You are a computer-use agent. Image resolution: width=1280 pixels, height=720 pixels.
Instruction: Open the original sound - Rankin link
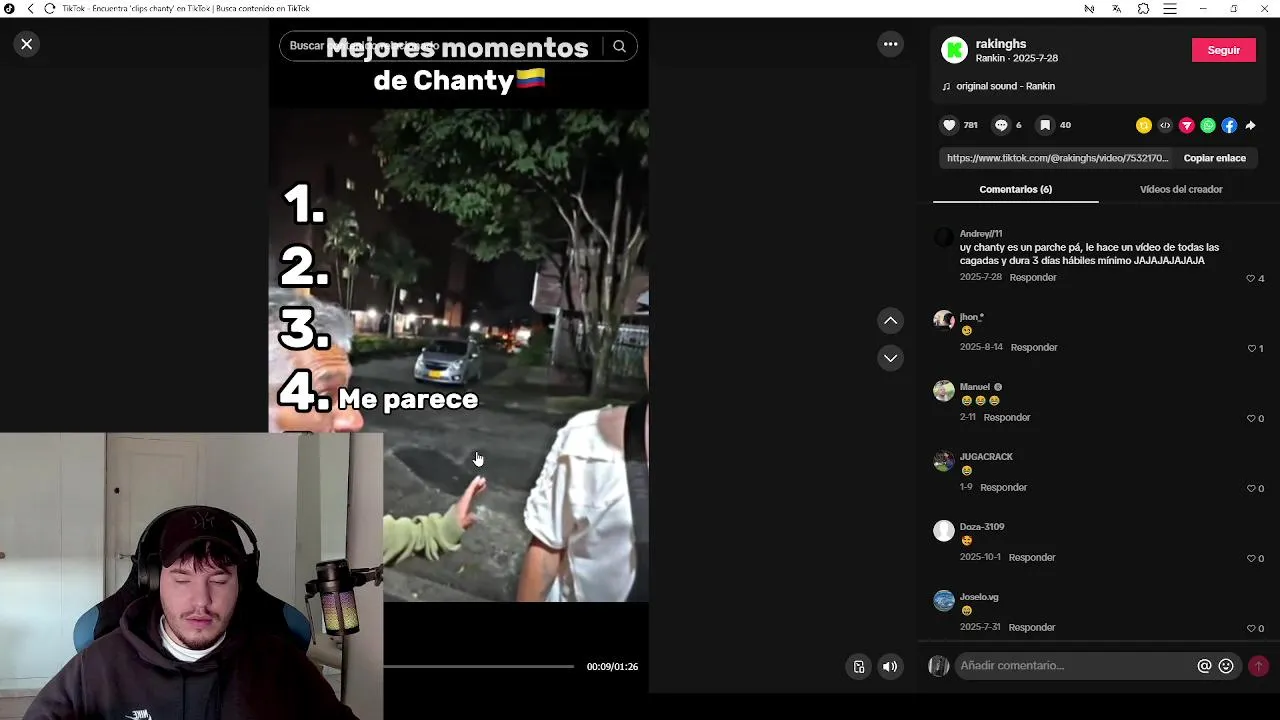[x=1005, y=86]
